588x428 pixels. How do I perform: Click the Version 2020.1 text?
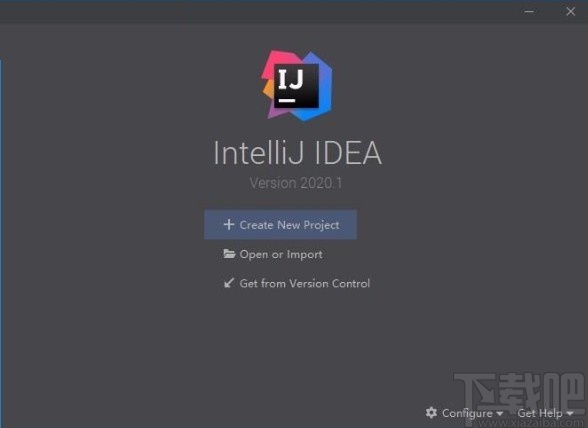[296, 183]
